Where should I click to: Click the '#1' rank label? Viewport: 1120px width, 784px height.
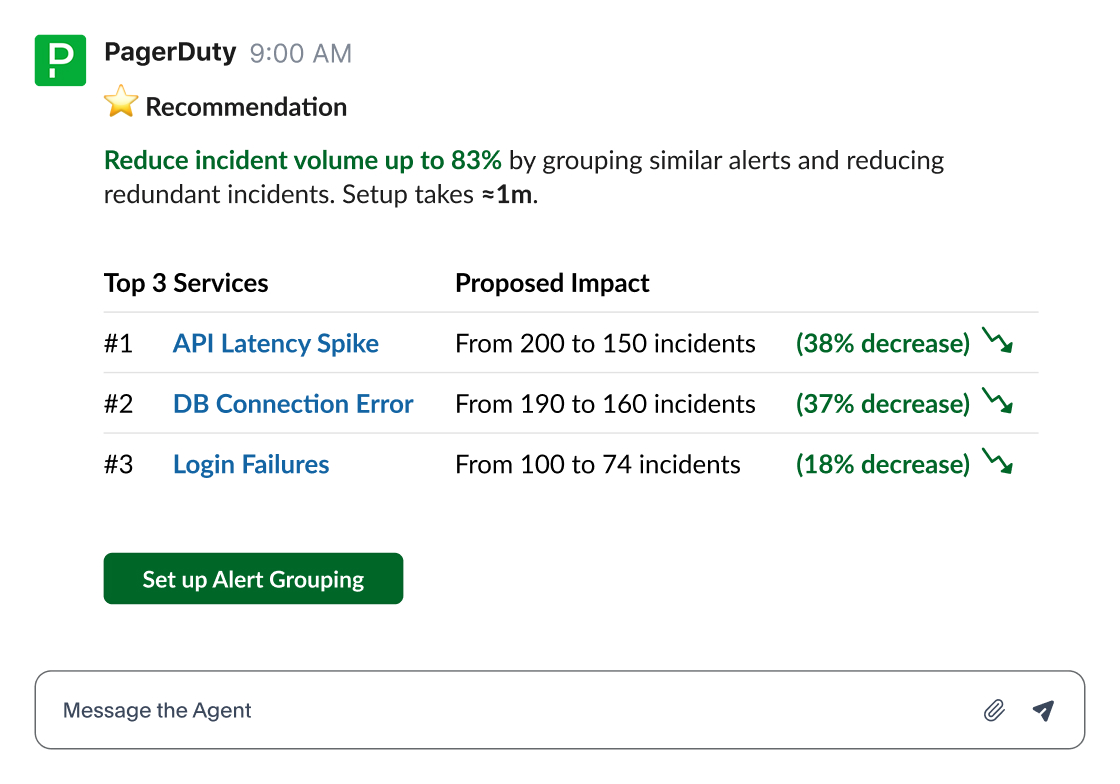[119, 343]
